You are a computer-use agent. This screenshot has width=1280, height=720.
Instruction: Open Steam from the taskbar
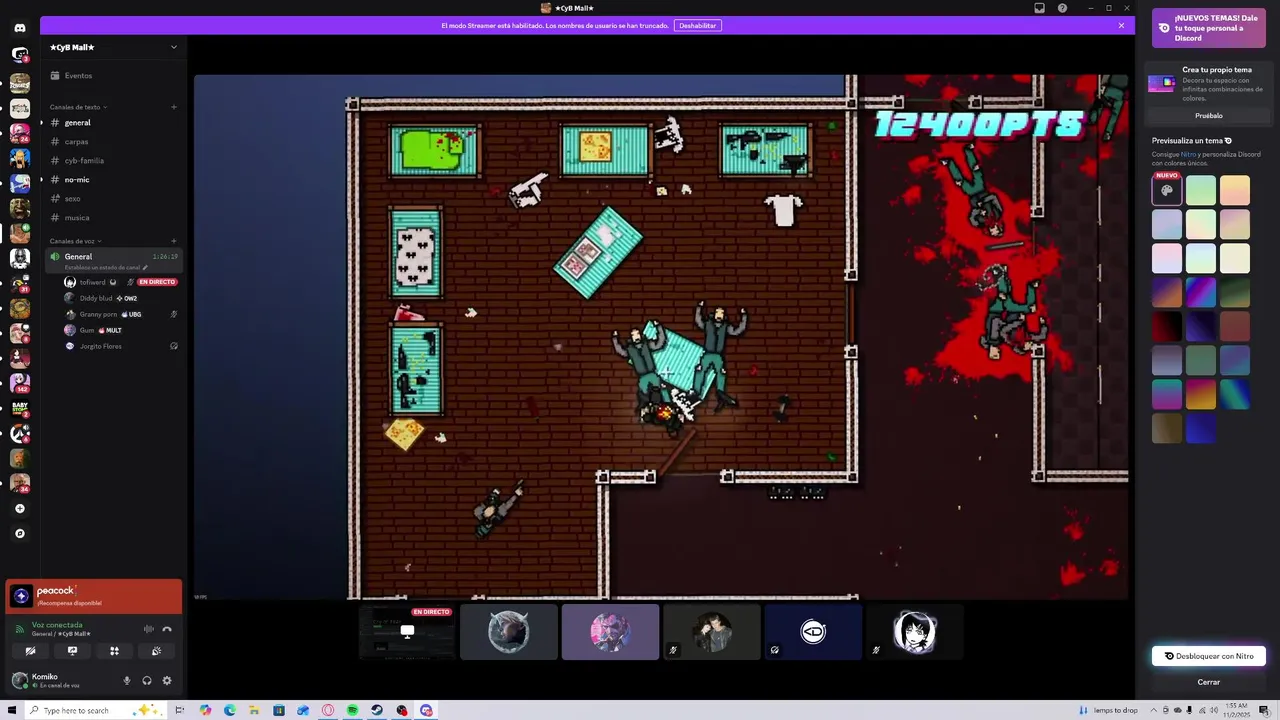point(377,710)
